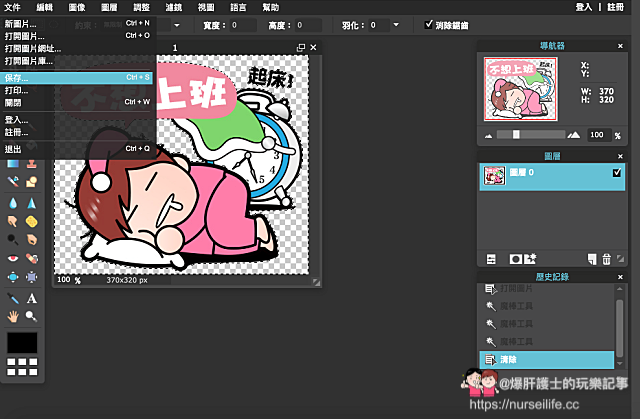Open the constraint dropdown arrow
Screen dimensions: 640x419
tap(177, 25)
